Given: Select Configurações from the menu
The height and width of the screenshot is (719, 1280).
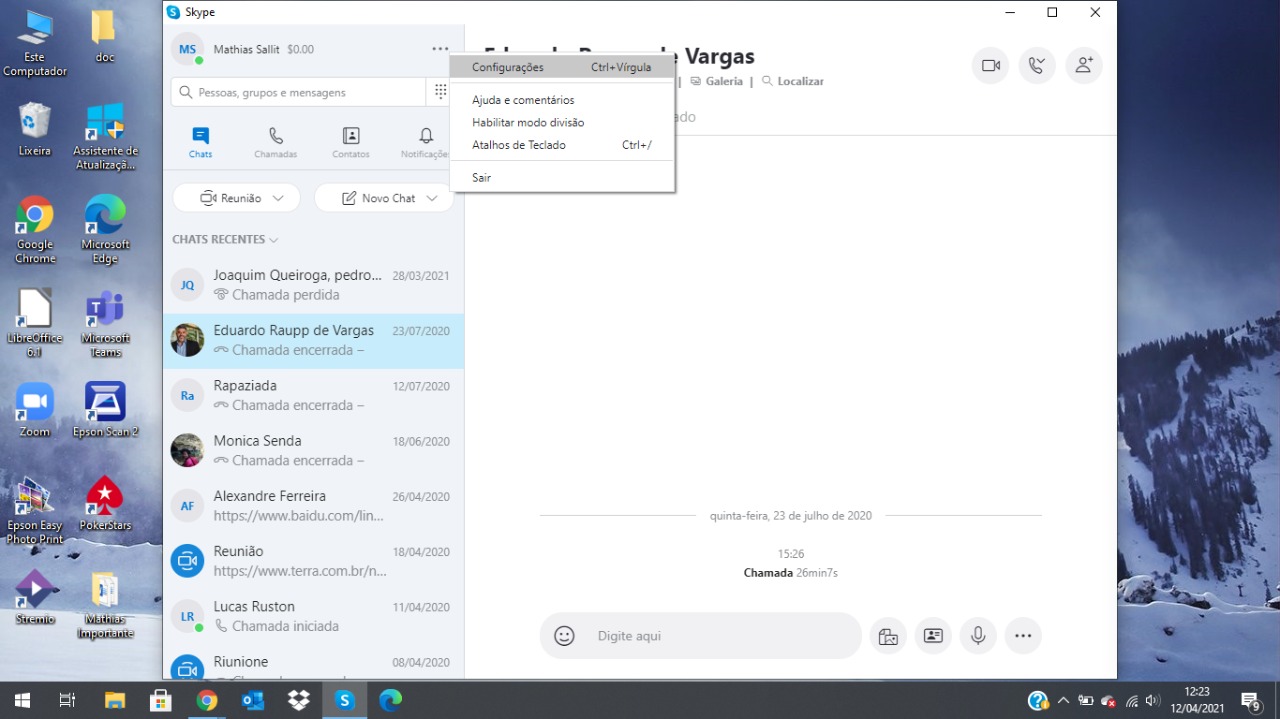Looking at the screenshot, I should (x=507, y=67).
